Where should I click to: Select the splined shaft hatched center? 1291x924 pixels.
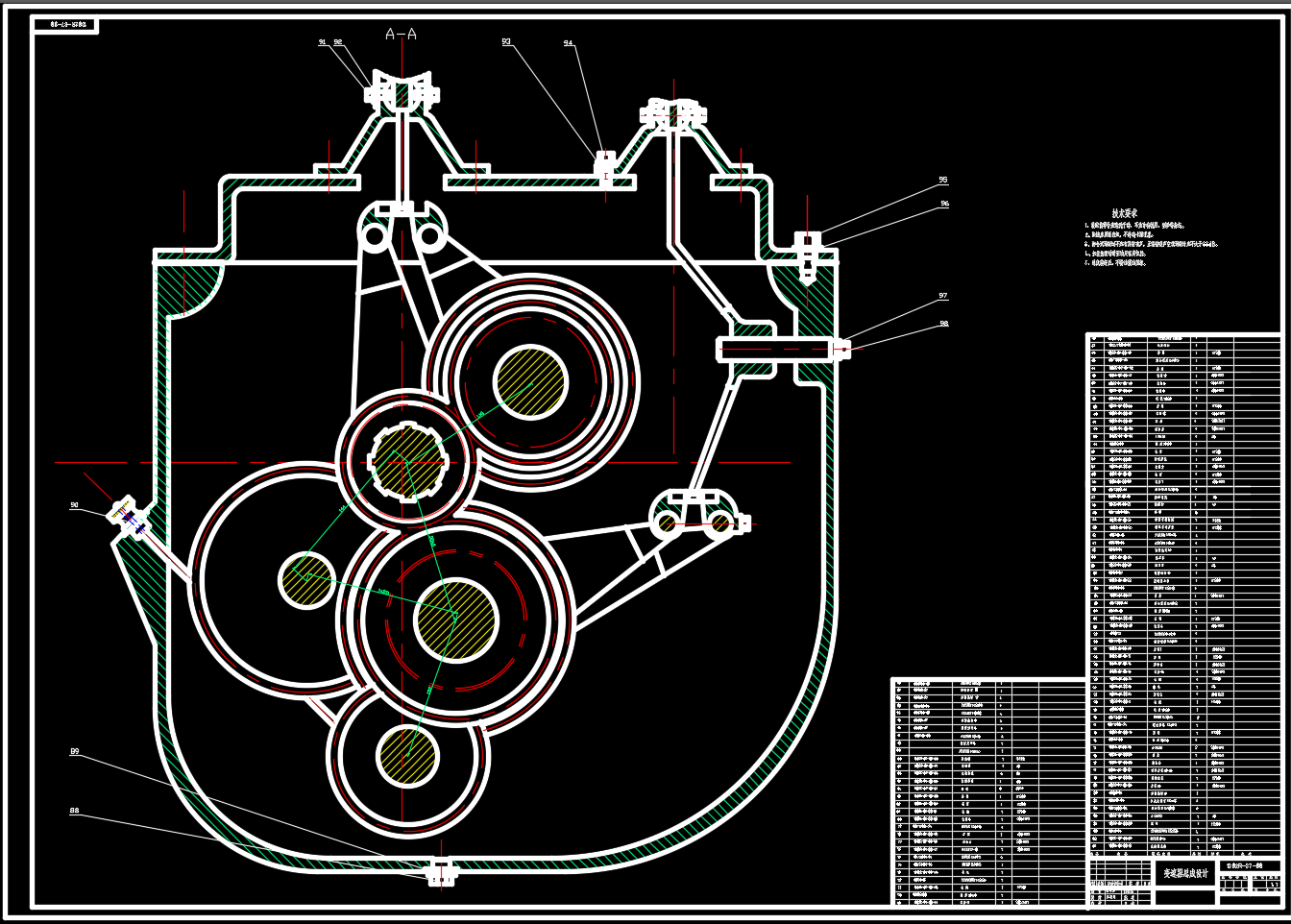[x=407, y=460]
